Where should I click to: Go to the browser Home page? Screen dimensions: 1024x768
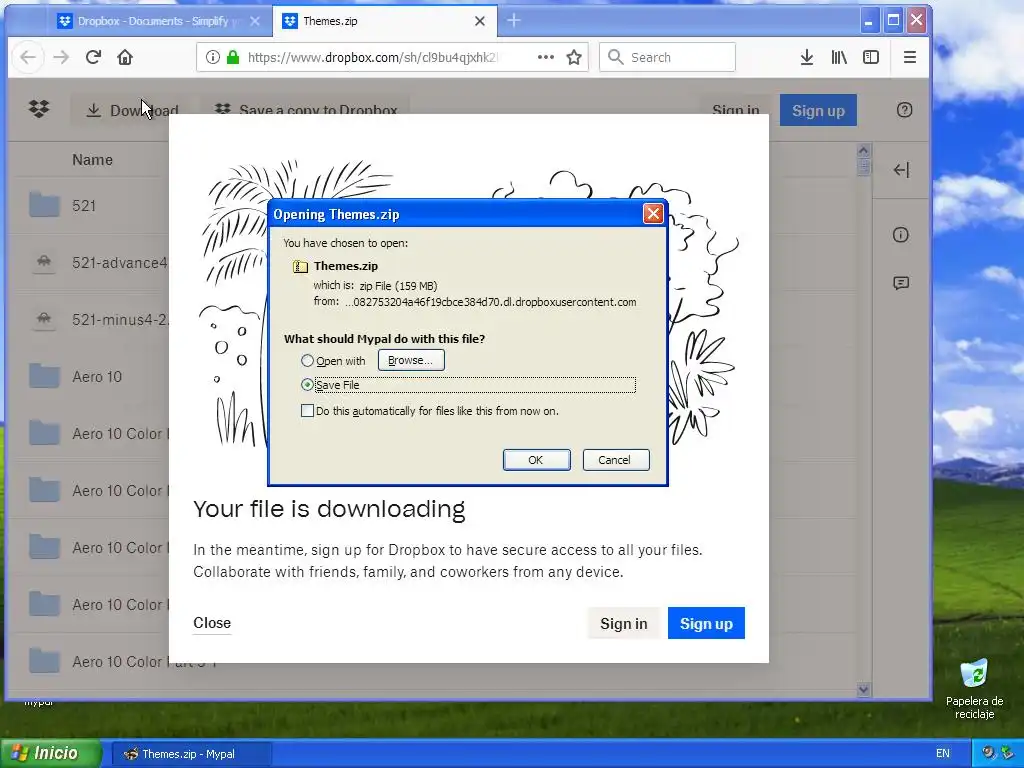click(x=125, y=57)
